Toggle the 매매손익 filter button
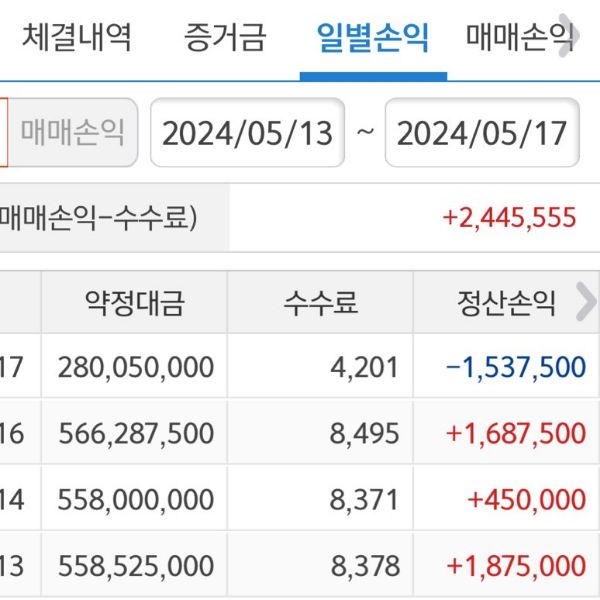The height and width of the screenshot is (600, 600). pyautogui.click(x=72, y=132)
